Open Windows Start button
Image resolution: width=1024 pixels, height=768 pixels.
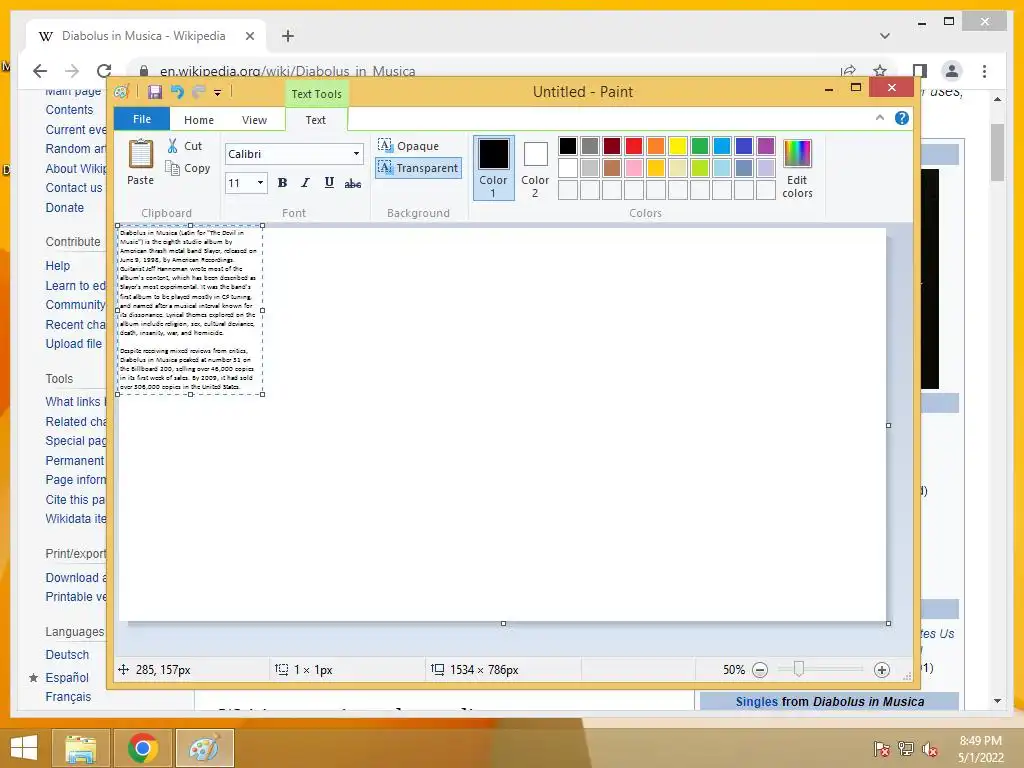pyautogui.click(x=24, y=748)
